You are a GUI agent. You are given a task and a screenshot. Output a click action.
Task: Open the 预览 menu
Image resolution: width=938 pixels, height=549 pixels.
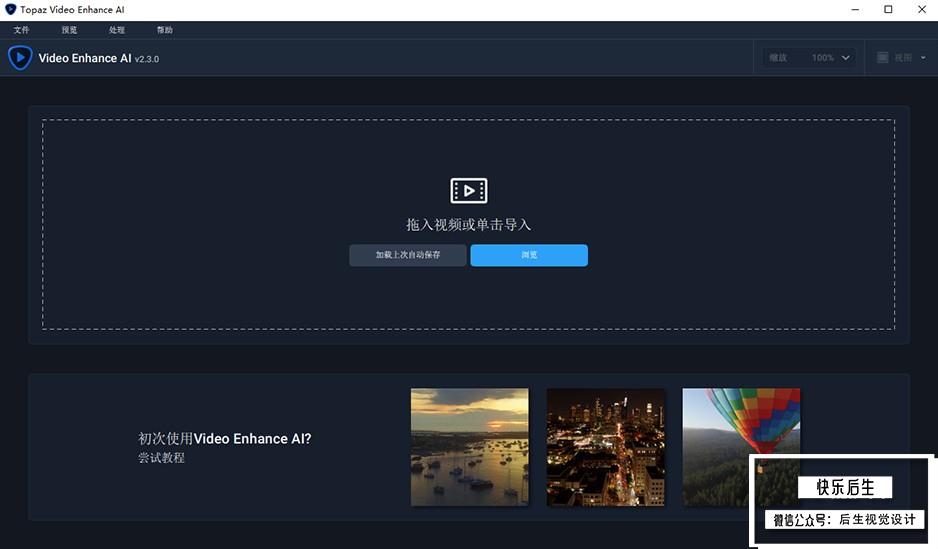69,30
